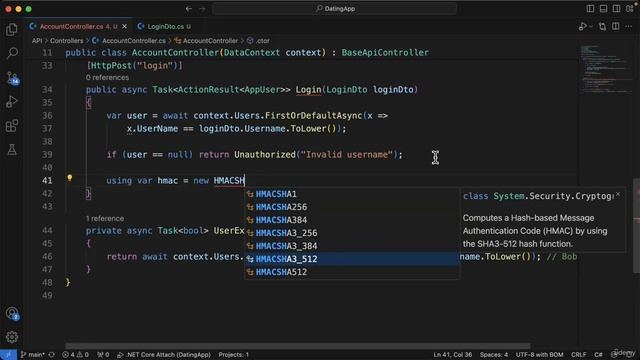Screen dimensions: 640x360
Task: Close the suggestion documentation popup
Action: 618,195
